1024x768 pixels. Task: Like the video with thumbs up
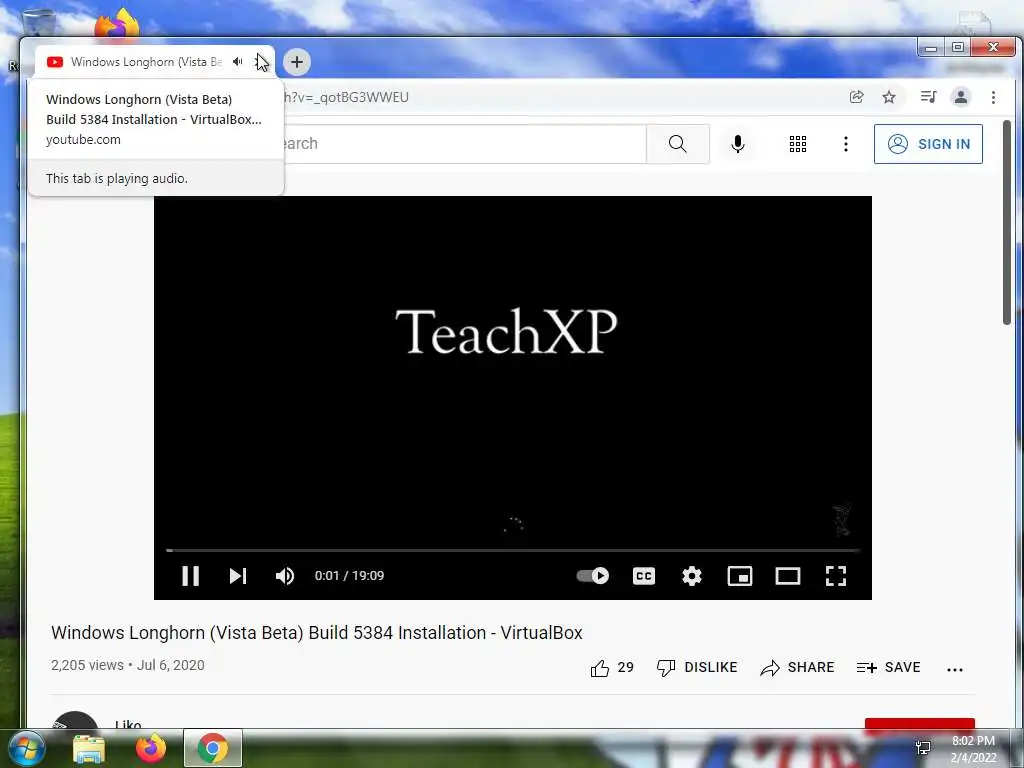[612, 667]
